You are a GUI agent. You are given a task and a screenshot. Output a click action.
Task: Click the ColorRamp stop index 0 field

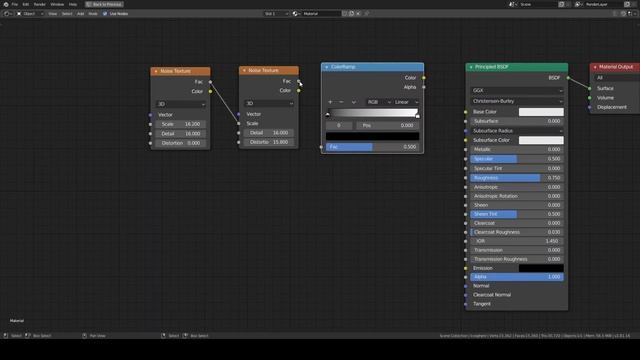(x=339, y=126)
